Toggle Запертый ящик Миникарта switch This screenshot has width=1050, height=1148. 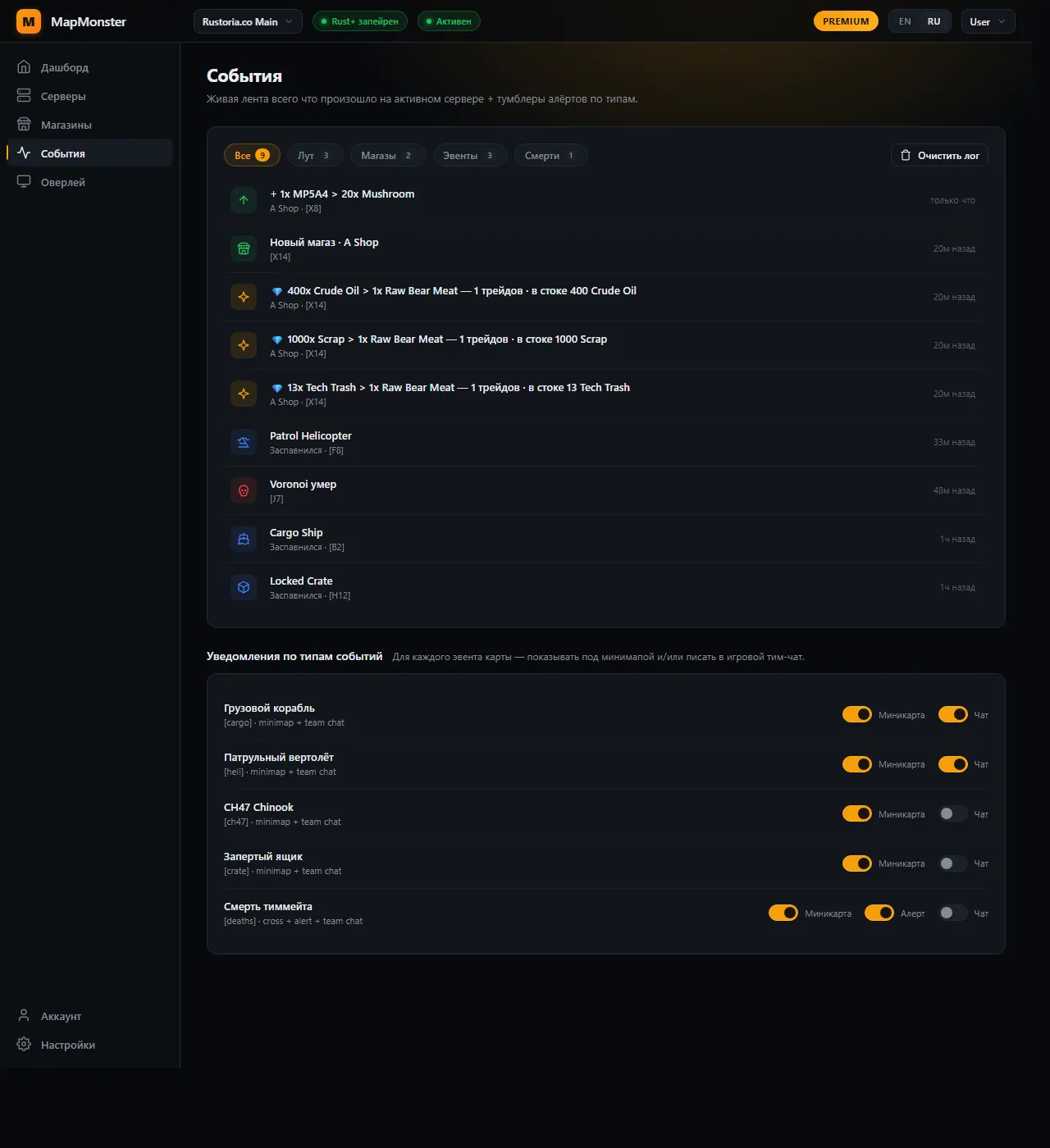point(857,863)
